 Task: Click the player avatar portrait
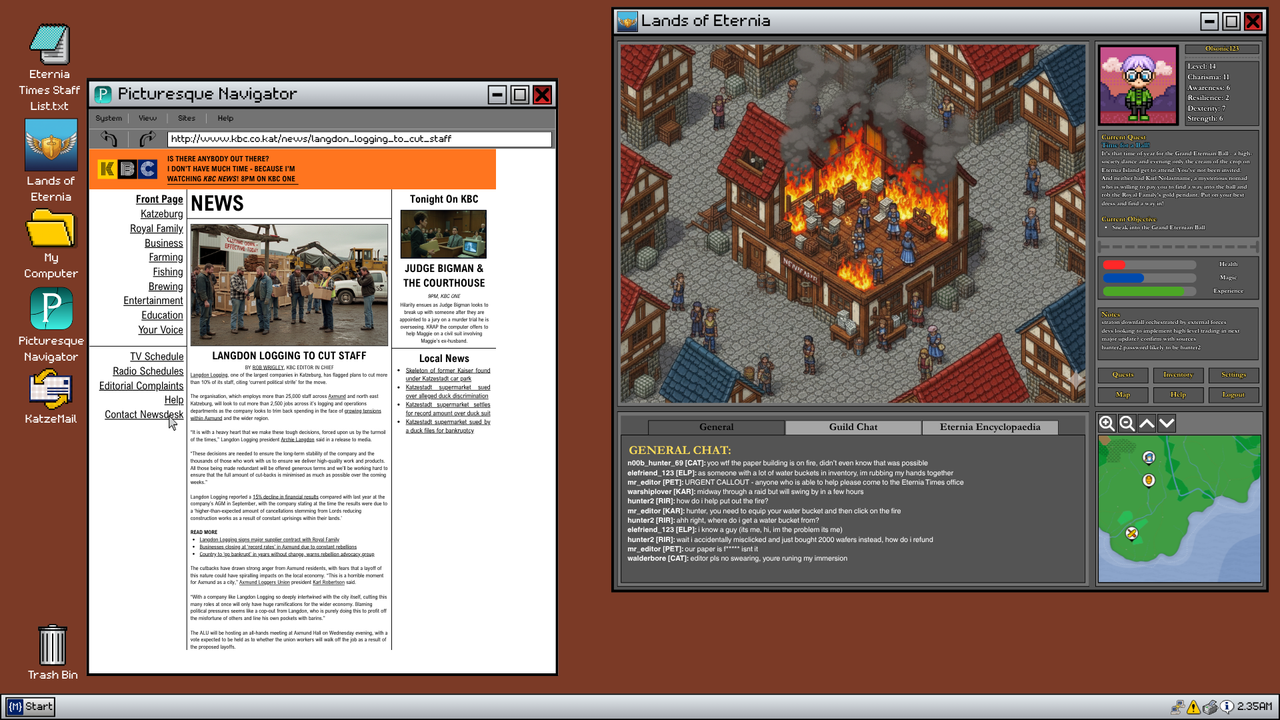click(1138, 85)
